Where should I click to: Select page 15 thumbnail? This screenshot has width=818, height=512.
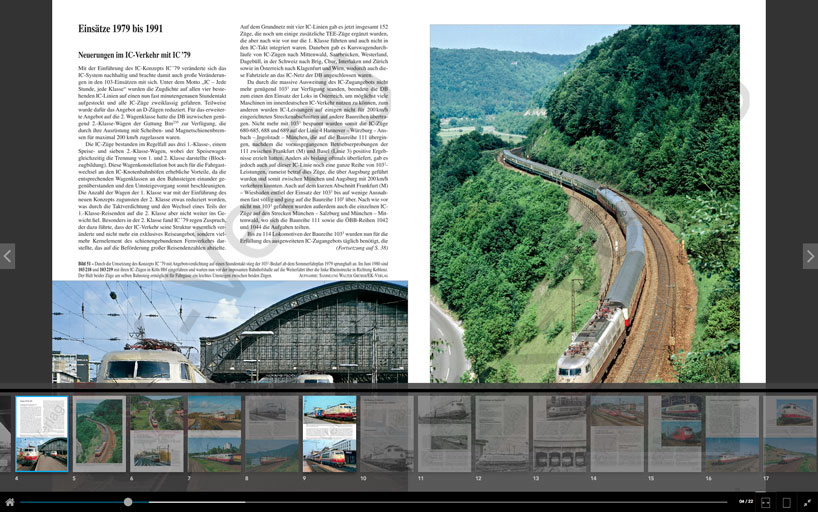click(675, 433)
